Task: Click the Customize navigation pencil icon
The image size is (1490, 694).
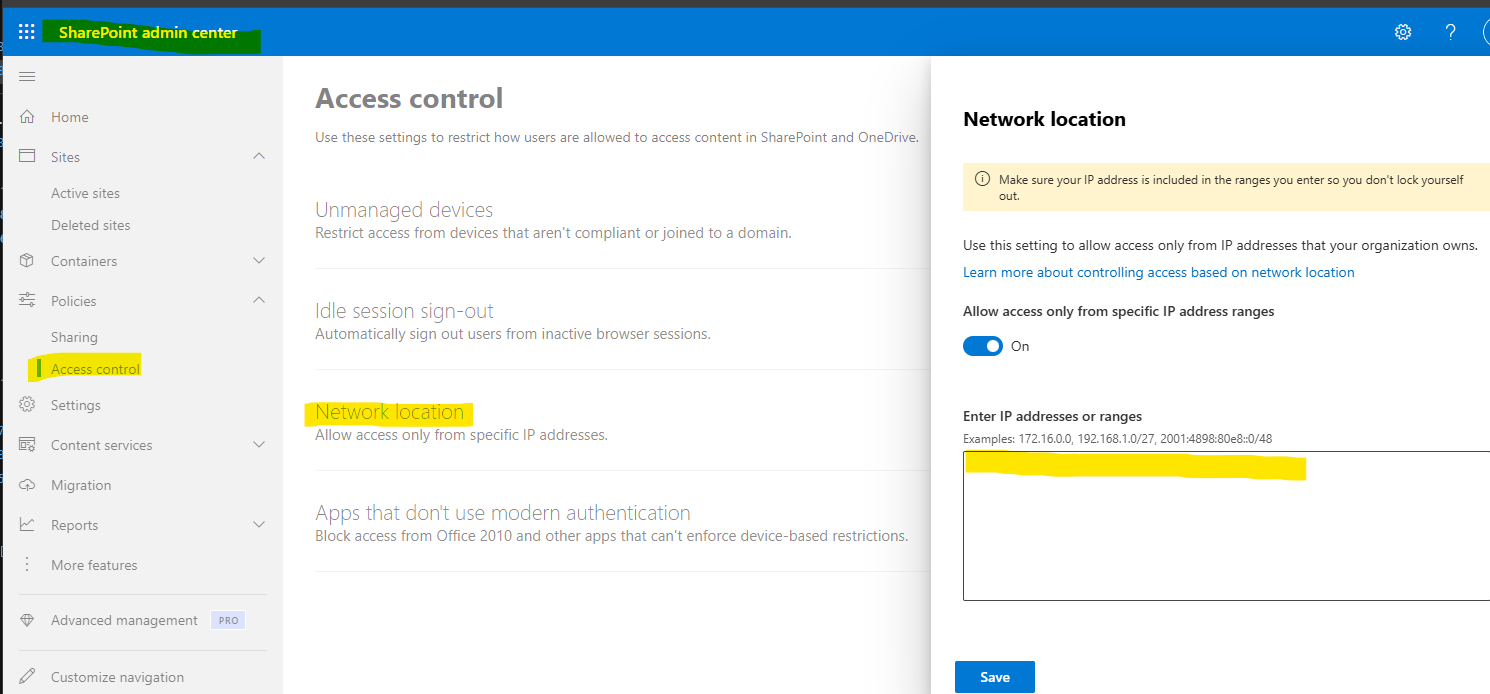Action: tap(27, 677)
